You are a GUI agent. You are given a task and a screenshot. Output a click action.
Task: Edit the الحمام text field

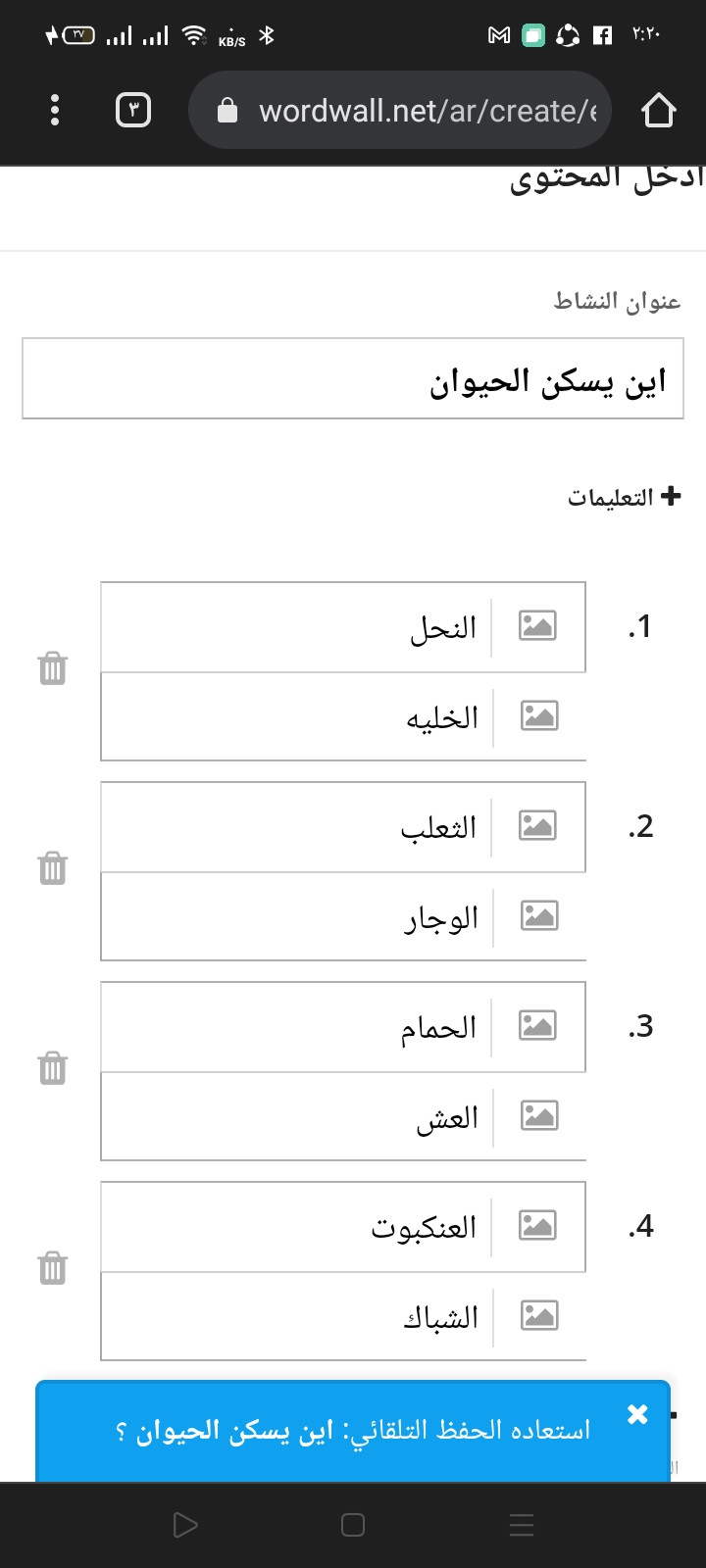(x=295, y=1027)
